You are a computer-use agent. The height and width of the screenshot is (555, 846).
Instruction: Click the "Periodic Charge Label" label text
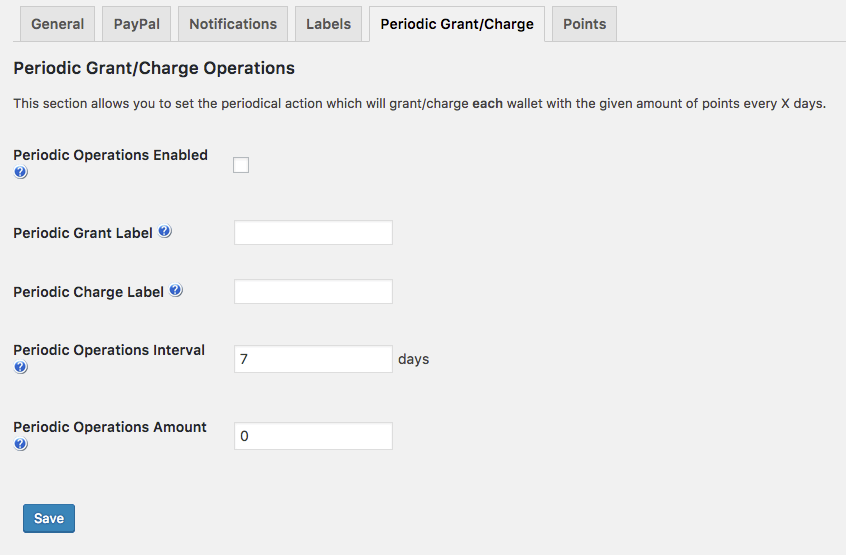pos(88,292)
